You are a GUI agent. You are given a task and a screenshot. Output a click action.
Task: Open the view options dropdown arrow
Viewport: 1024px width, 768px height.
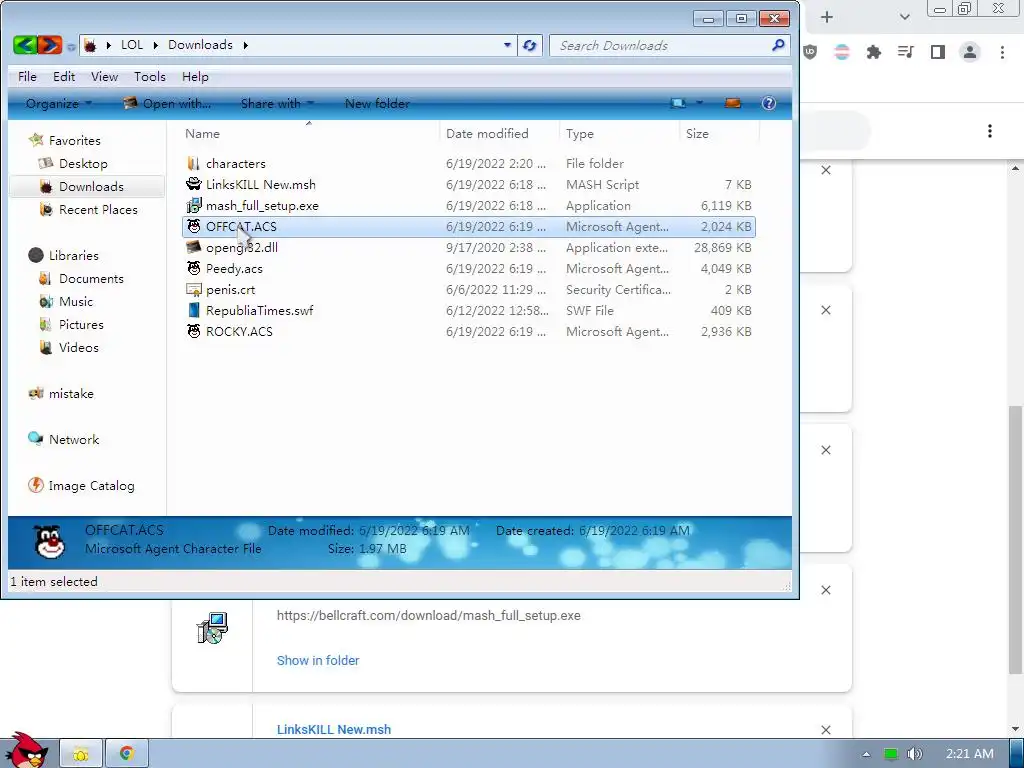click(x=699, y=103)
